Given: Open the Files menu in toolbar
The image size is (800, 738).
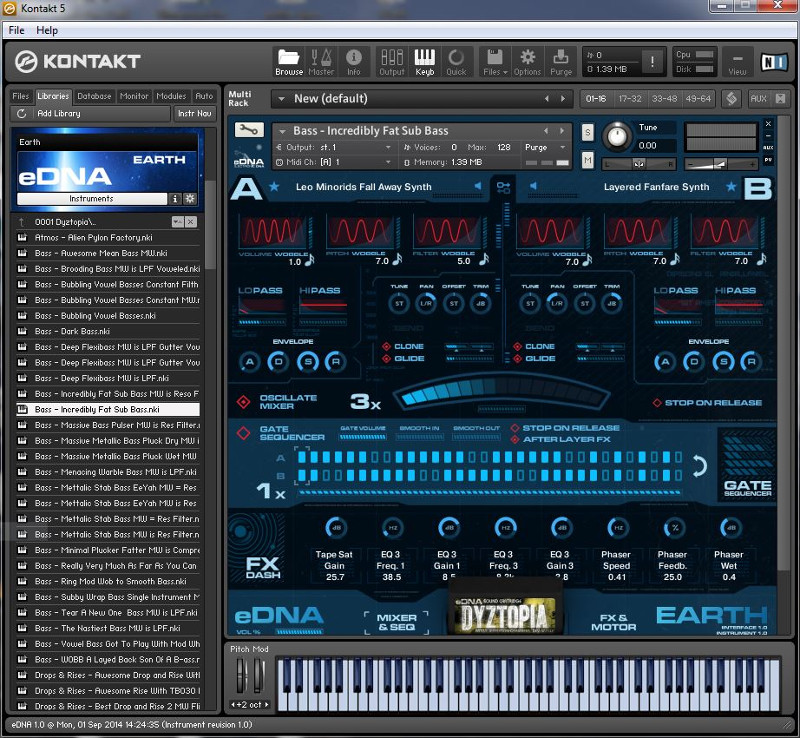Looking at the screenshot, I should click(x=495, y=62).
